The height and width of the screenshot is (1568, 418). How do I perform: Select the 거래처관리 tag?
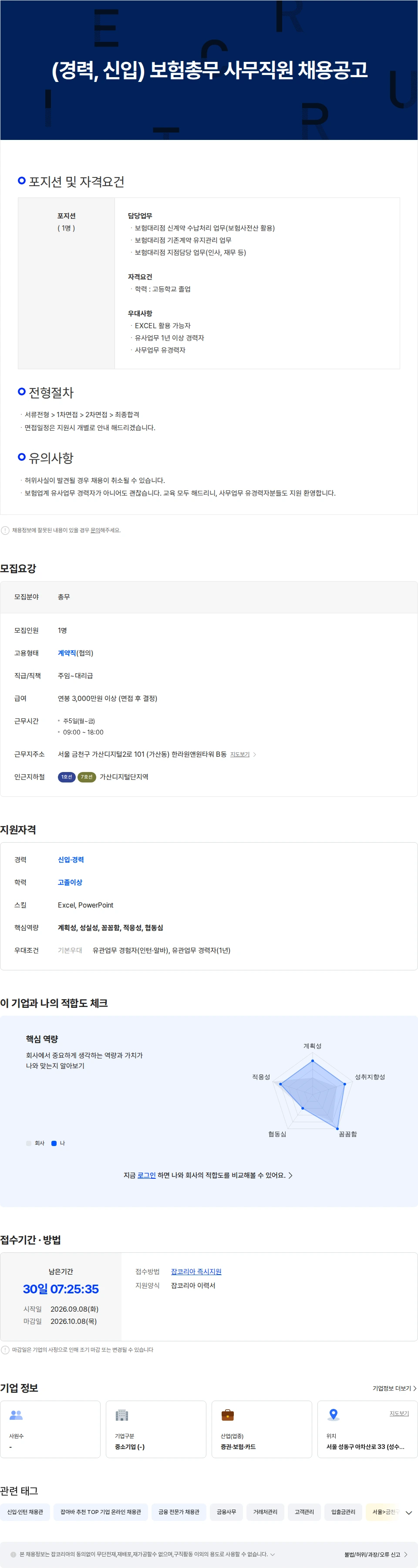point(266,1512)
